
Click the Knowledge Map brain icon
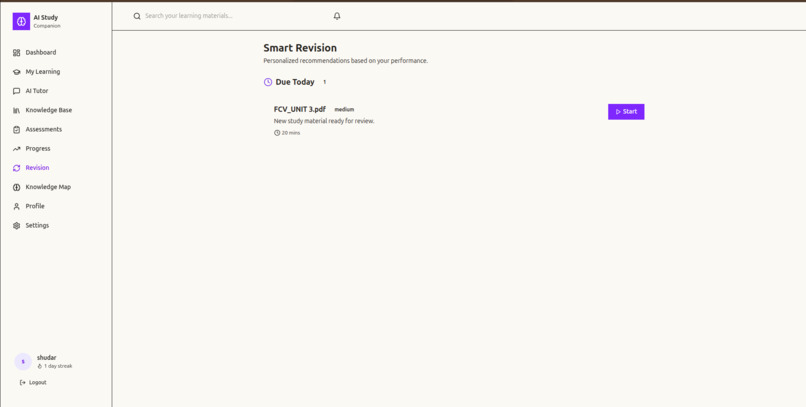coord(16,187)
